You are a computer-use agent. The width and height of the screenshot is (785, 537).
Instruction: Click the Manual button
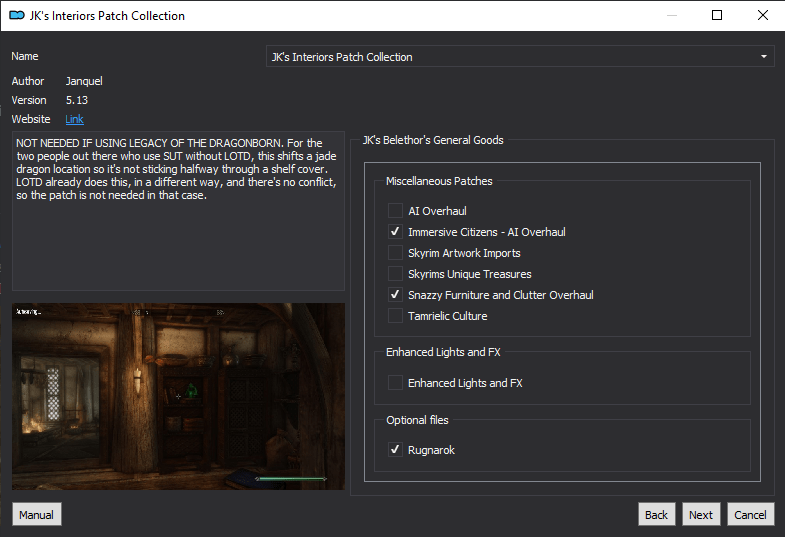(x=37, y=514)
